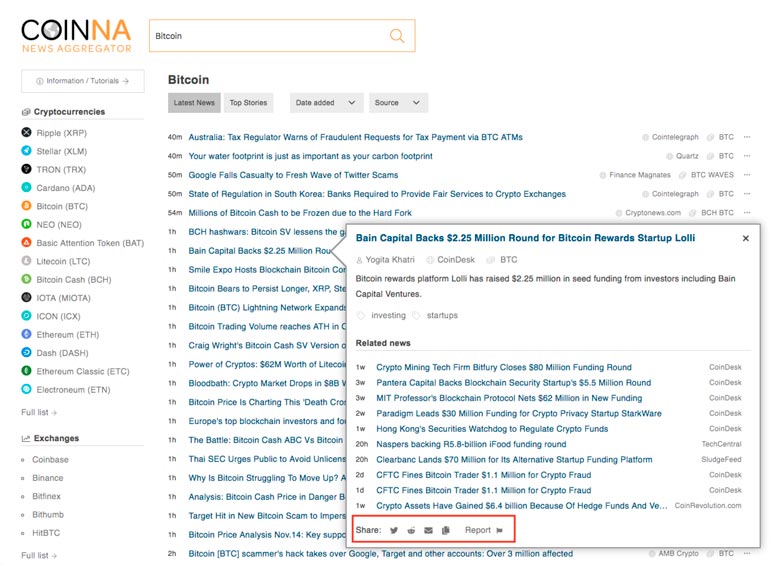Viewport: 779px width, 585px height.
Task: Click the TRON (TRX) coin icon
Action: [x=26, y=169]
